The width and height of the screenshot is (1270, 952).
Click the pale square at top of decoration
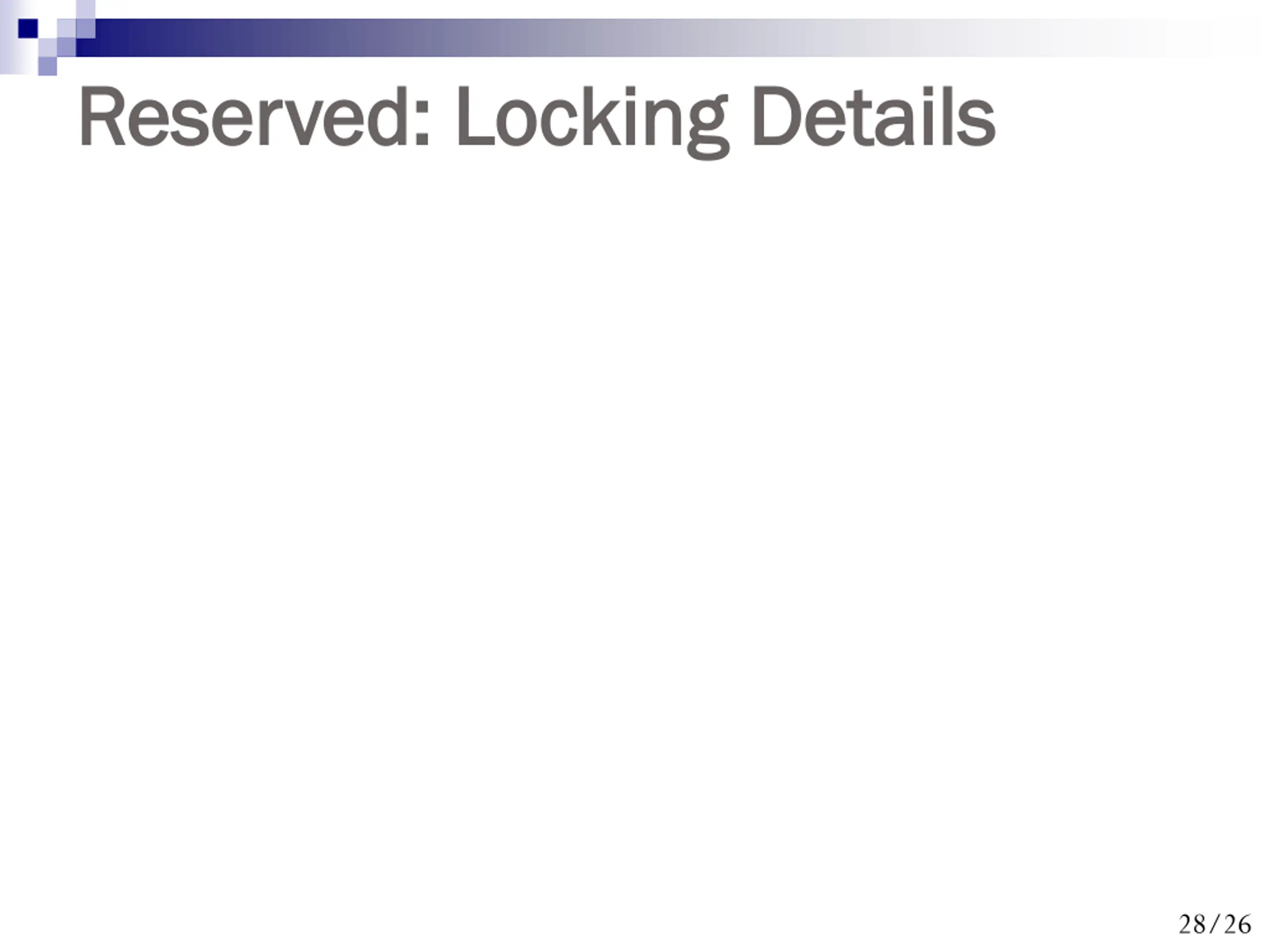pos(85,9)
